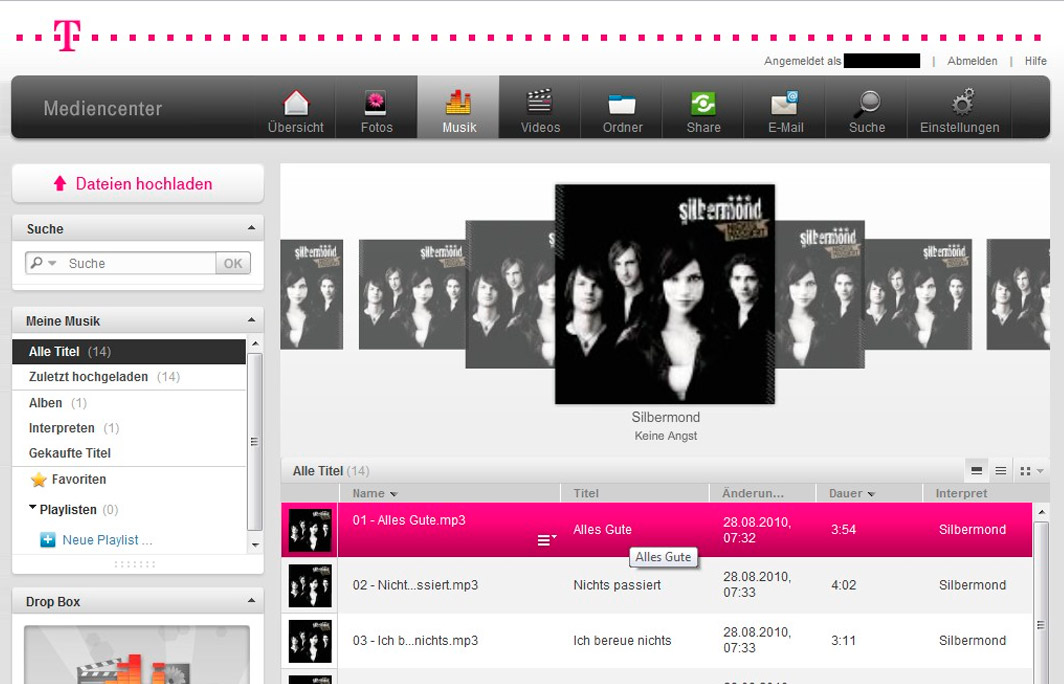Screen dimensions: 1064x684
Task: Click the OK search button
Action: [233, 263]
